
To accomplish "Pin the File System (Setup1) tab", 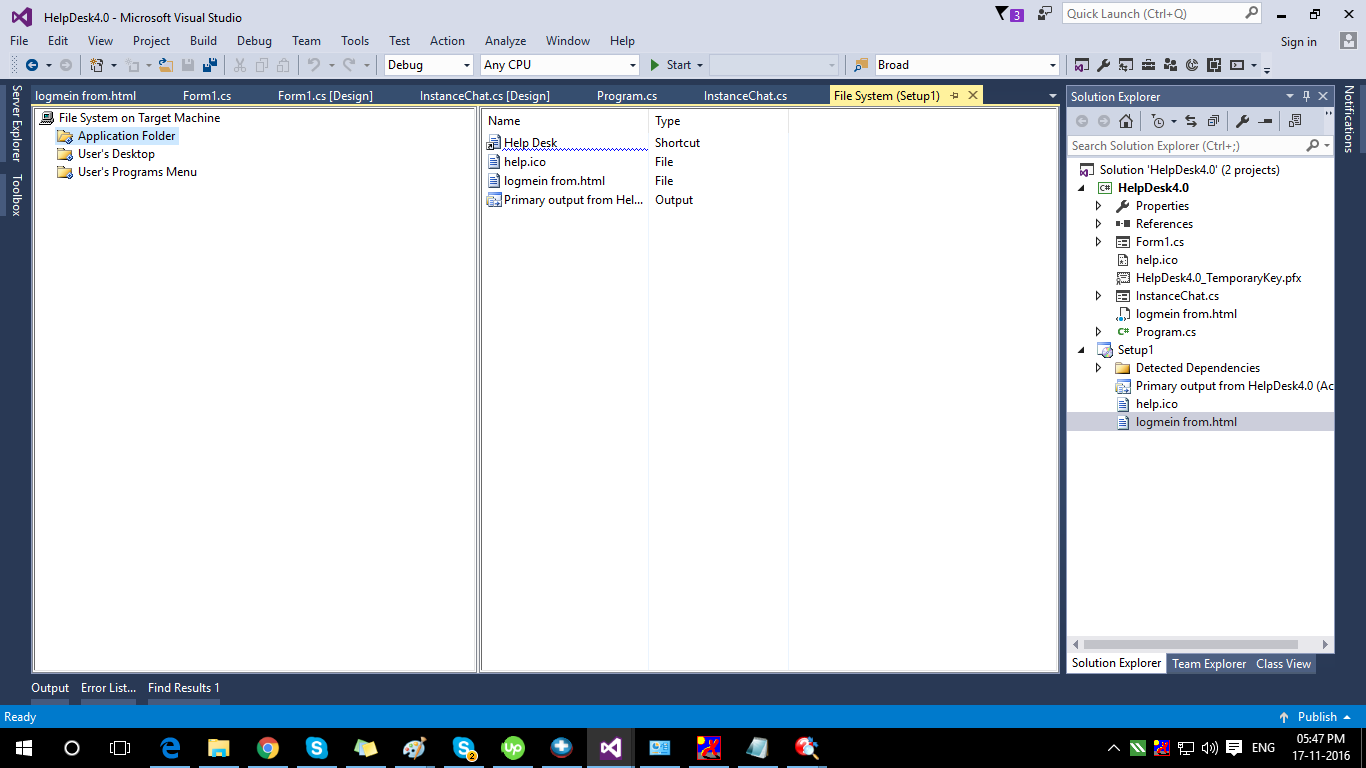I will tap(954, 96).
